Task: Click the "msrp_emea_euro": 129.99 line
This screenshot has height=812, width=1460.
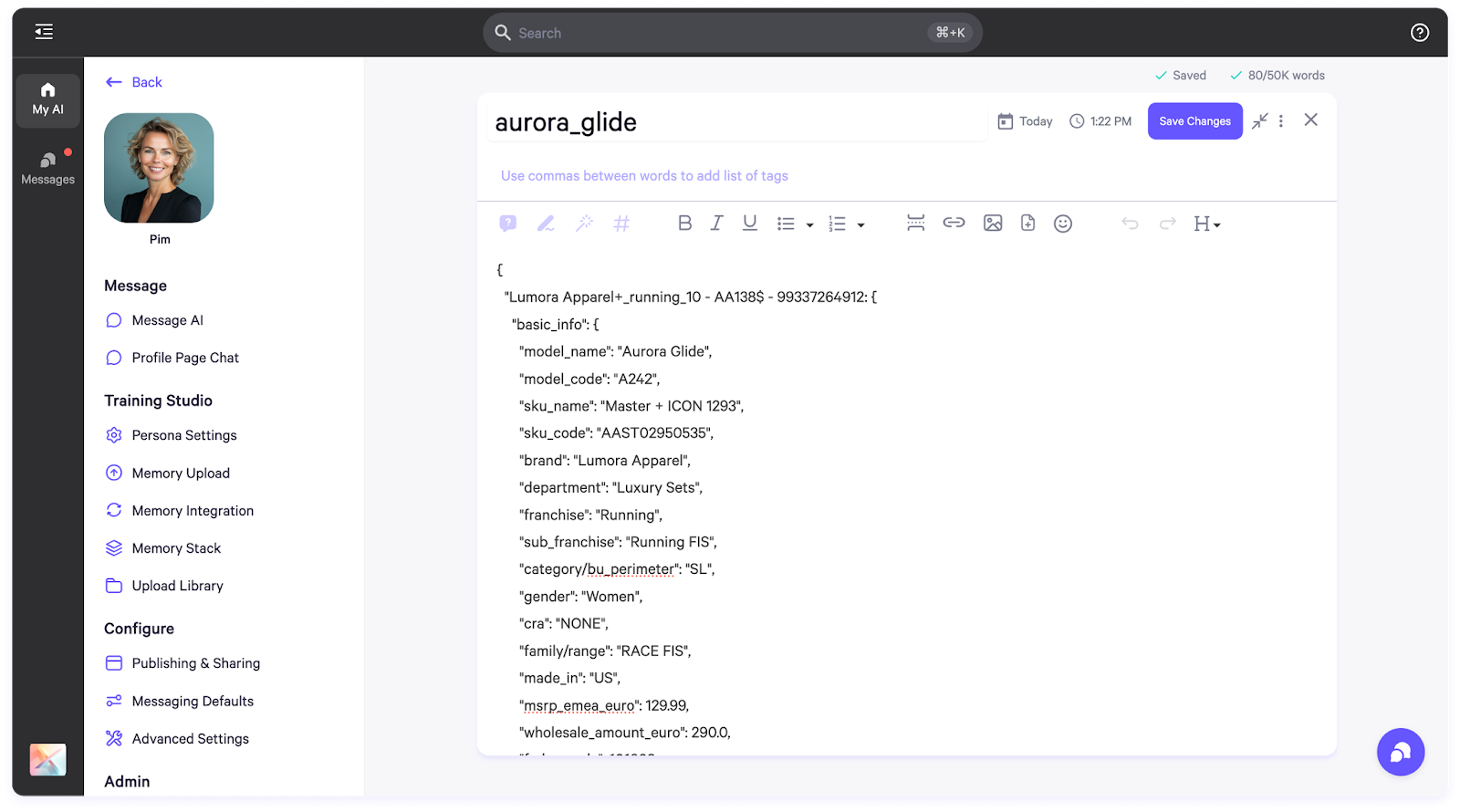Action: tap(604, 705)
